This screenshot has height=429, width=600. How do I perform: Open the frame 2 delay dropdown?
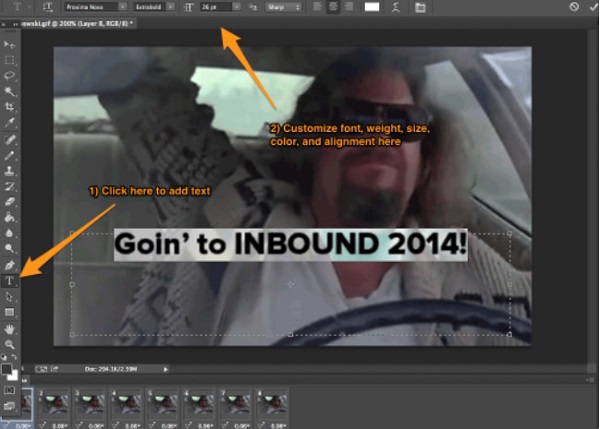pyautogui.click(x=60, y=426)
